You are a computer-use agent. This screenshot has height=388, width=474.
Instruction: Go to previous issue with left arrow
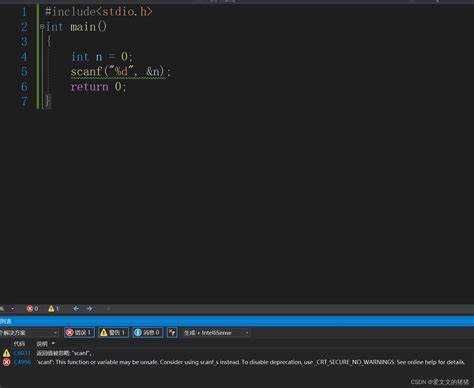[76, 309]
